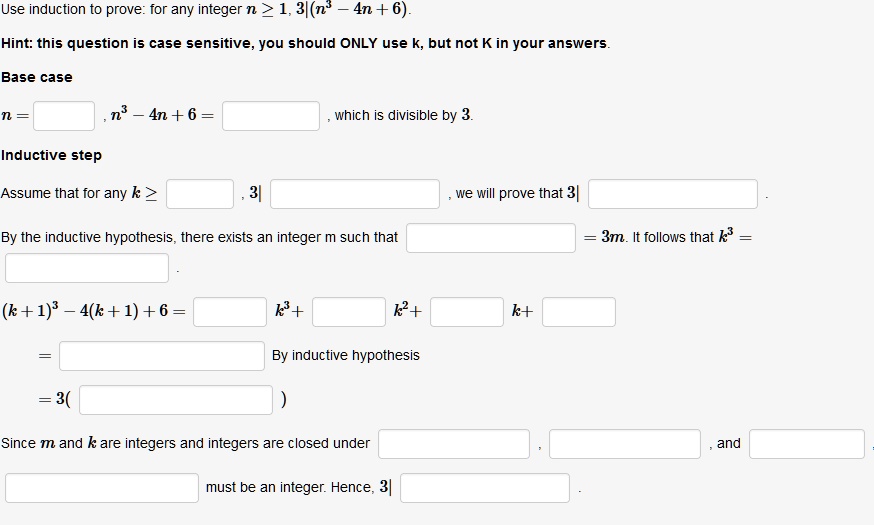
Task: Click the coefficient box before 'k+'
Action: 467,312
